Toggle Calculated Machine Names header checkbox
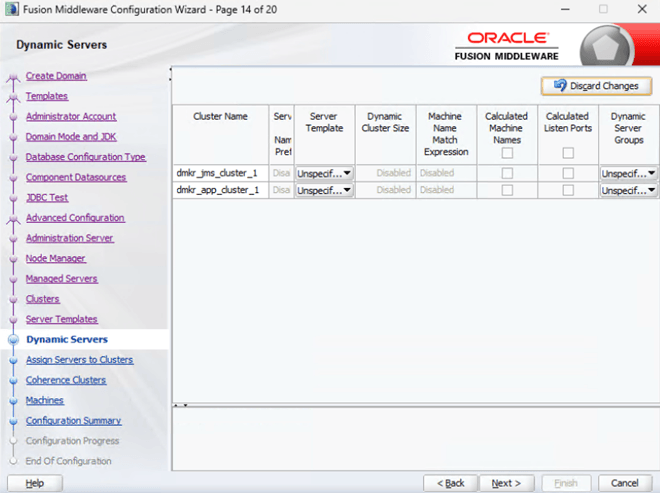Screen dimensions: 660x493 tap(507, 153)
